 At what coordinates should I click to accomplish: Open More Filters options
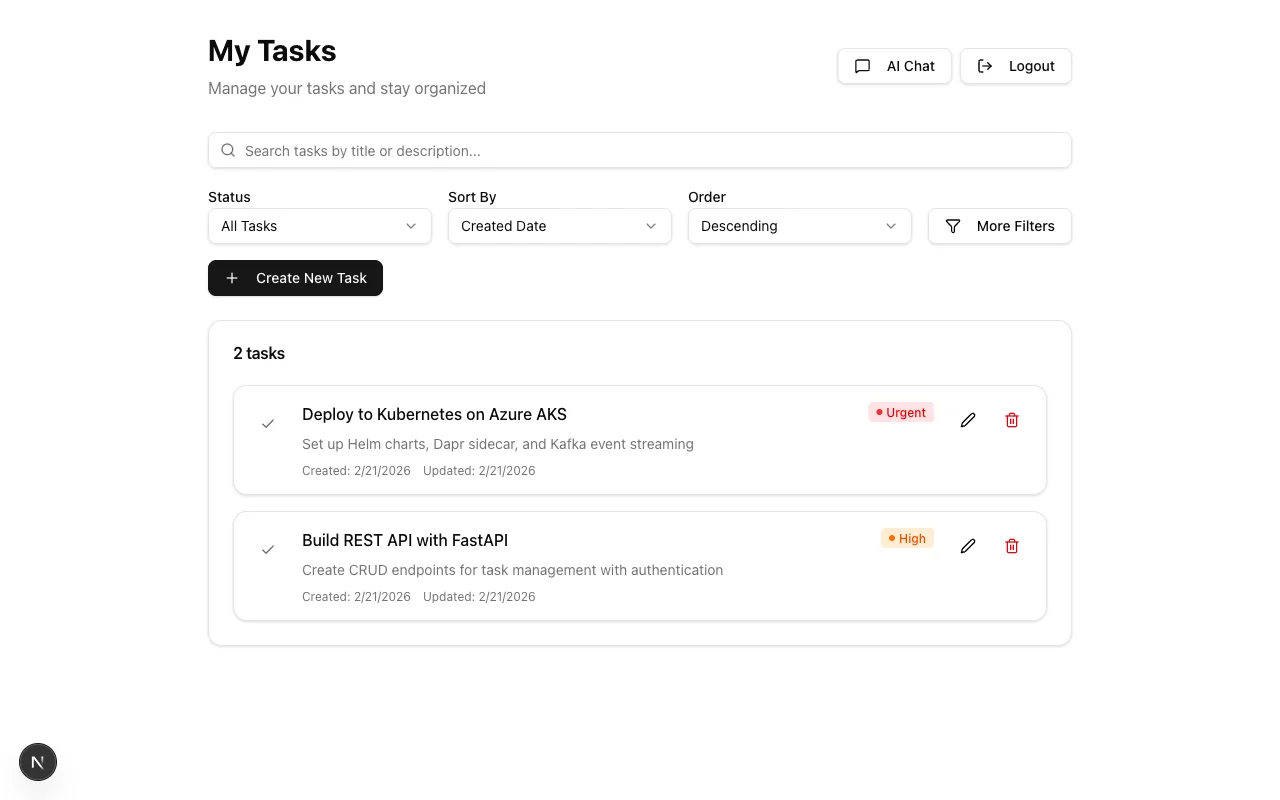coord(999,226)
